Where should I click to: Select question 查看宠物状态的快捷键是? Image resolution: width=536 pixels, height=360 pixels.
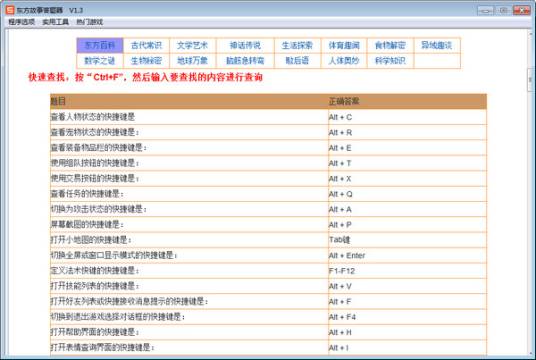click(189, 133)
